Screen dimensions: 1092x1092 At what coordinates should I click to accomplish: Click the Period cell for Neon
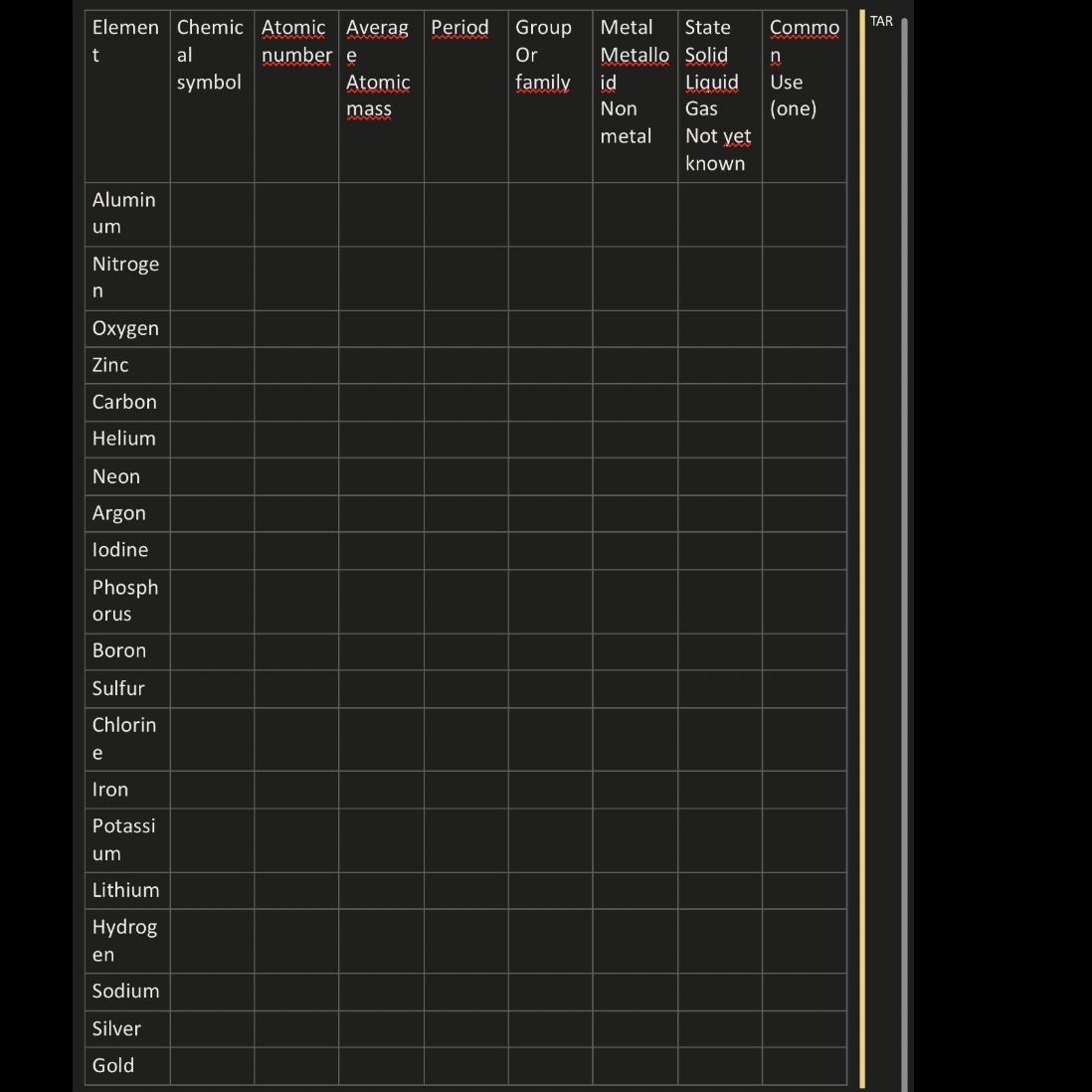[465, 477]
